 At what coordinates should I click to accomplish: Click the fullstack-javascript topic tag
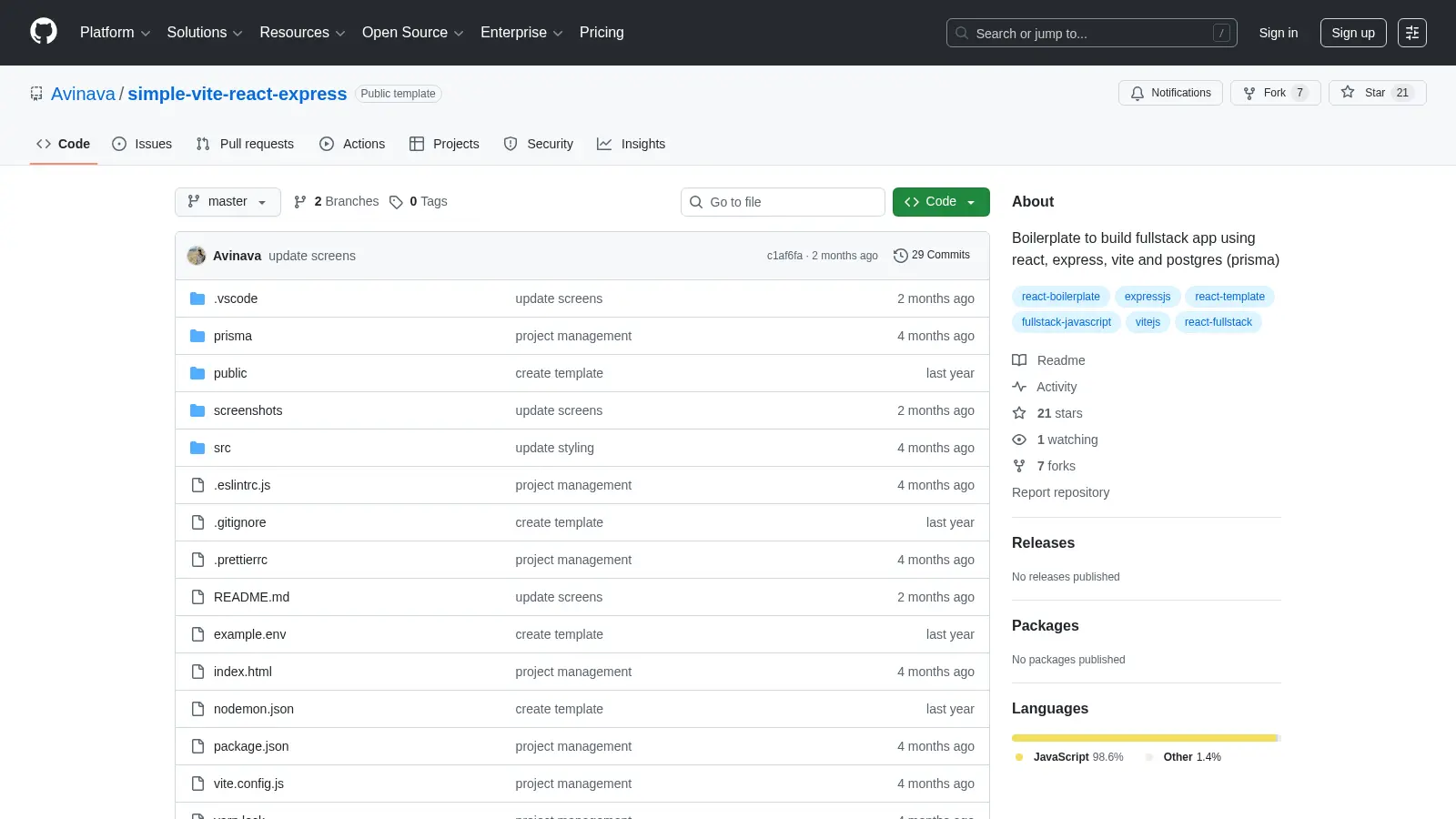pos(1067,322)
